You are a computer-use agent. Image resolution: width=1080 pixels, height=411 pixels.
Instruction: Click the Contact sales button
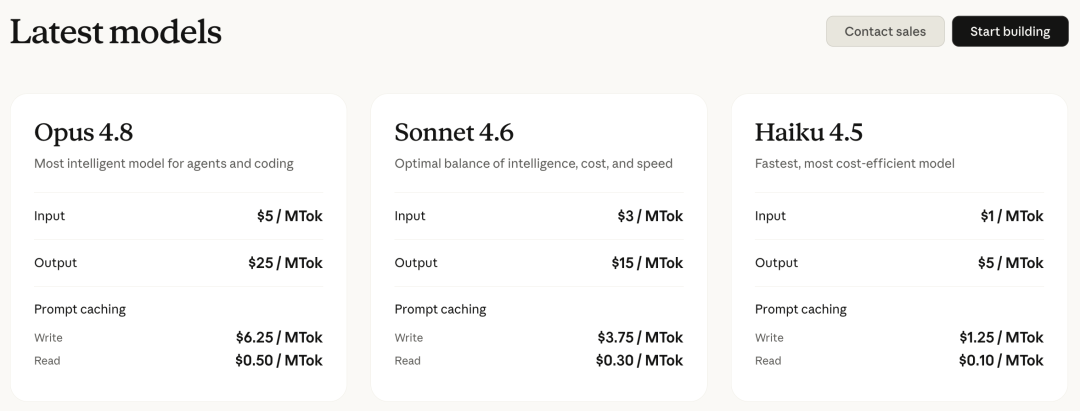pos(885,32)
